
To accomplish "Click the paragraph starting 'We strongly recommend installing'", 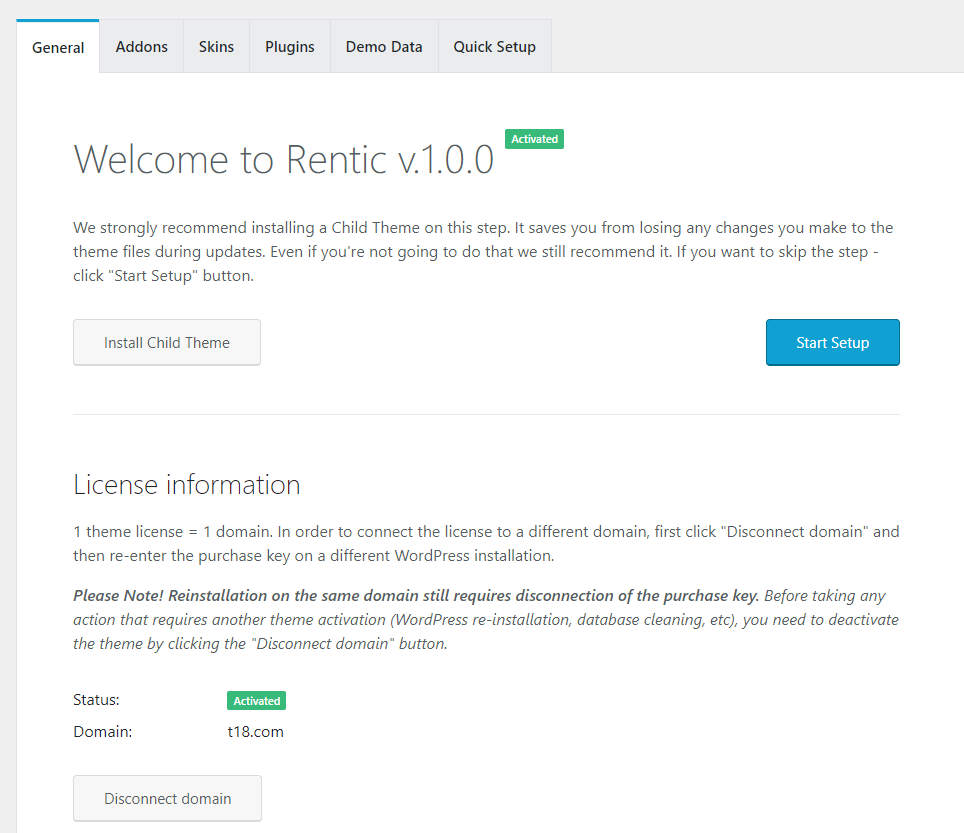I will (483, 251).
